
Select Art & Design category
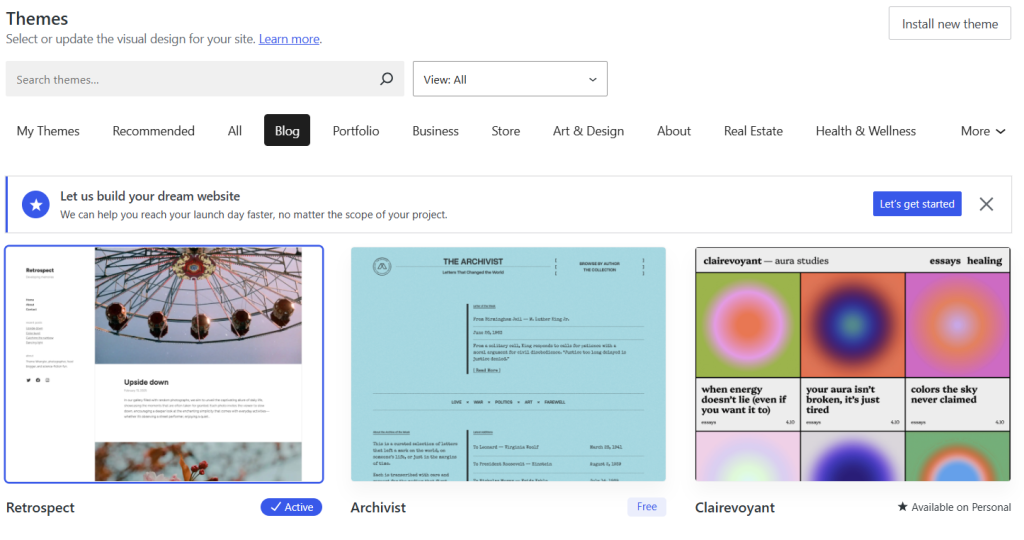coord(588,131)
